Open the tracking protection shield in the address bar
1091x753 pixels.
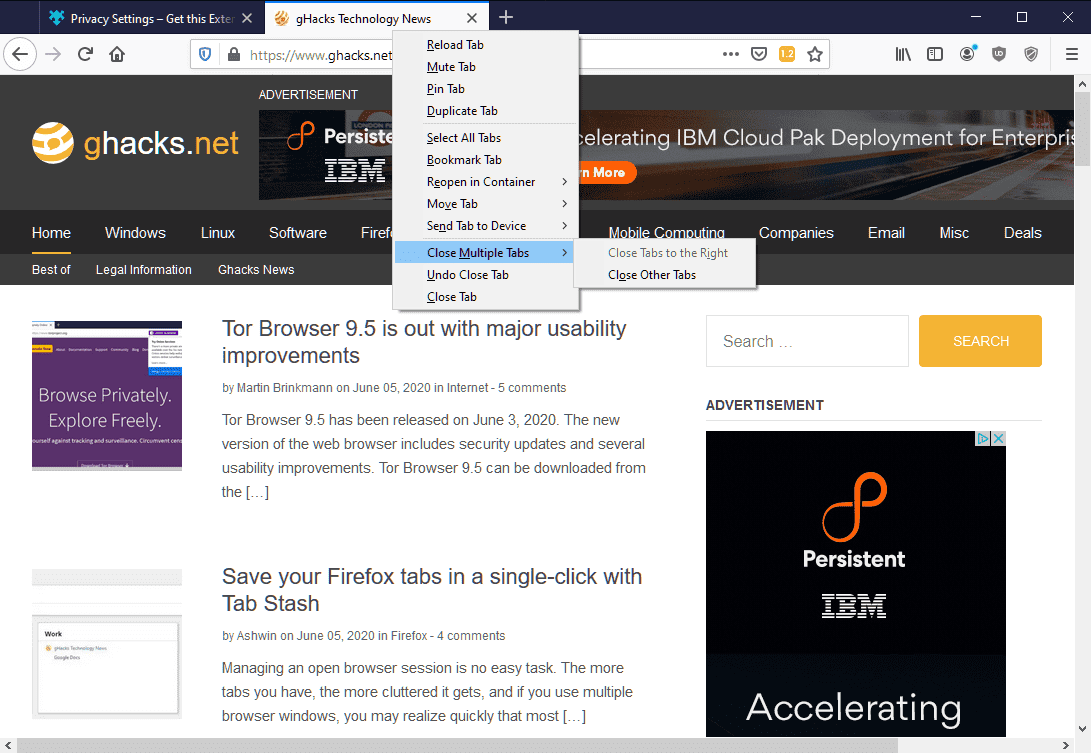coord(205,54)
